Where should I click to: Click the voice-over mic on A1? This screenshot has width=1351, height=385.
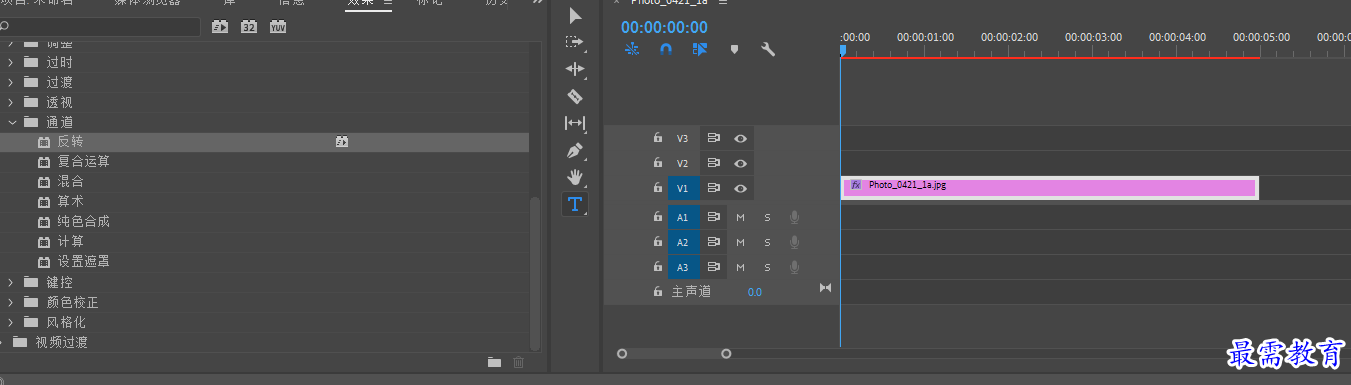pos(794,216)
